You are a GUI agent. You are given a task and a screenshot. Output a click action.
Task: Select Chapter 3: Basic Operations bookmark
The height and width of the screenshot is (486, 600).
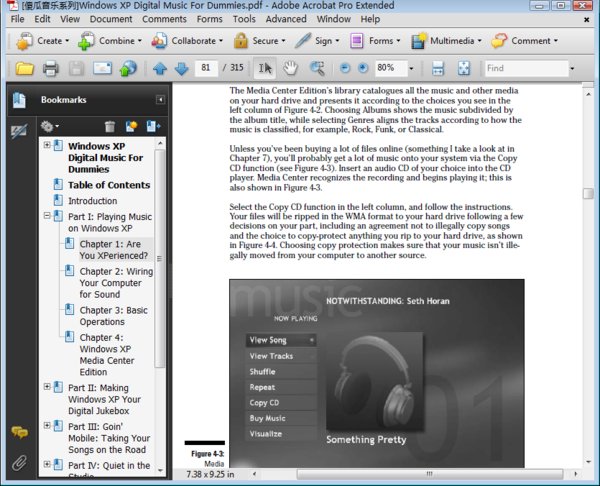(113, 316)
